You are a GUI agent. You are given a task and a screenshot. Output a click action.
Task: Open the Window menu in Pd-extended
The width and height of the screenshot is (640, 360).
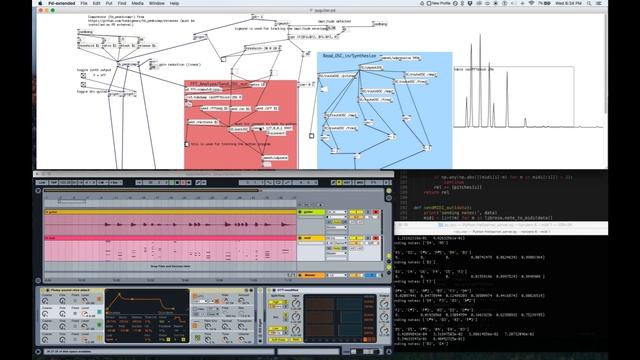[156, 3]
